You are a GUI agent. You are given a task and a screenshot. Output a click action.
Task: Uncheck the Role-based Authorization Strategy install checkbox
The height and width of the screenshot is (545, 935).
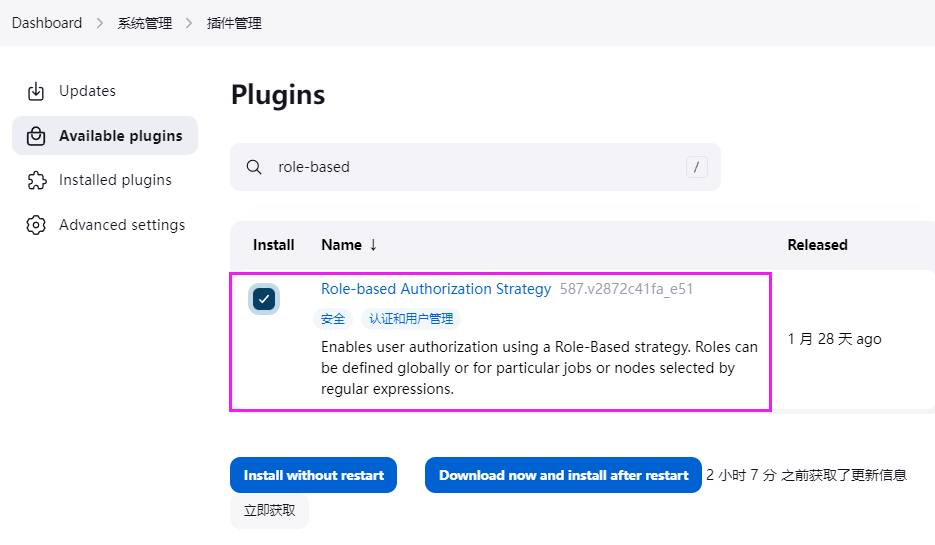[x=264, y=298]
